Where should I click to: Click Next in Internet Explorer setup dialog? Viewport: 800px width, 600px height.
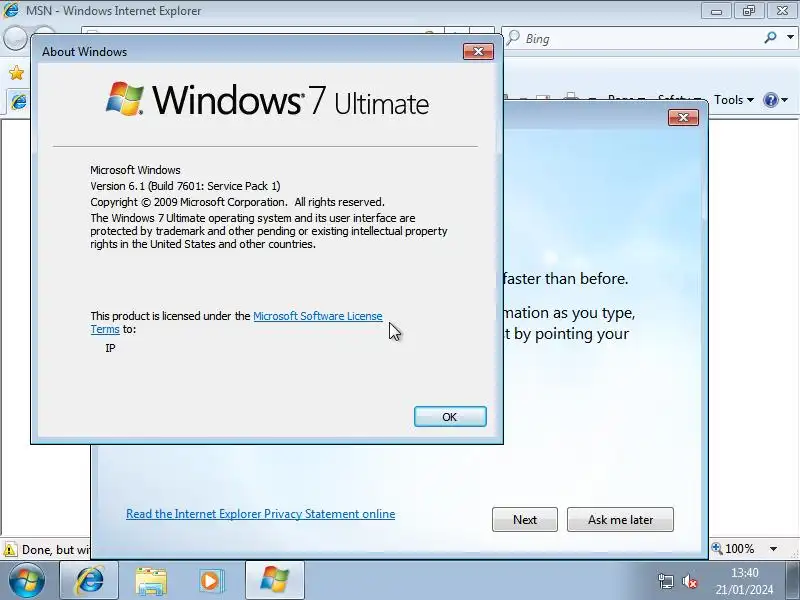click(524, 519)
